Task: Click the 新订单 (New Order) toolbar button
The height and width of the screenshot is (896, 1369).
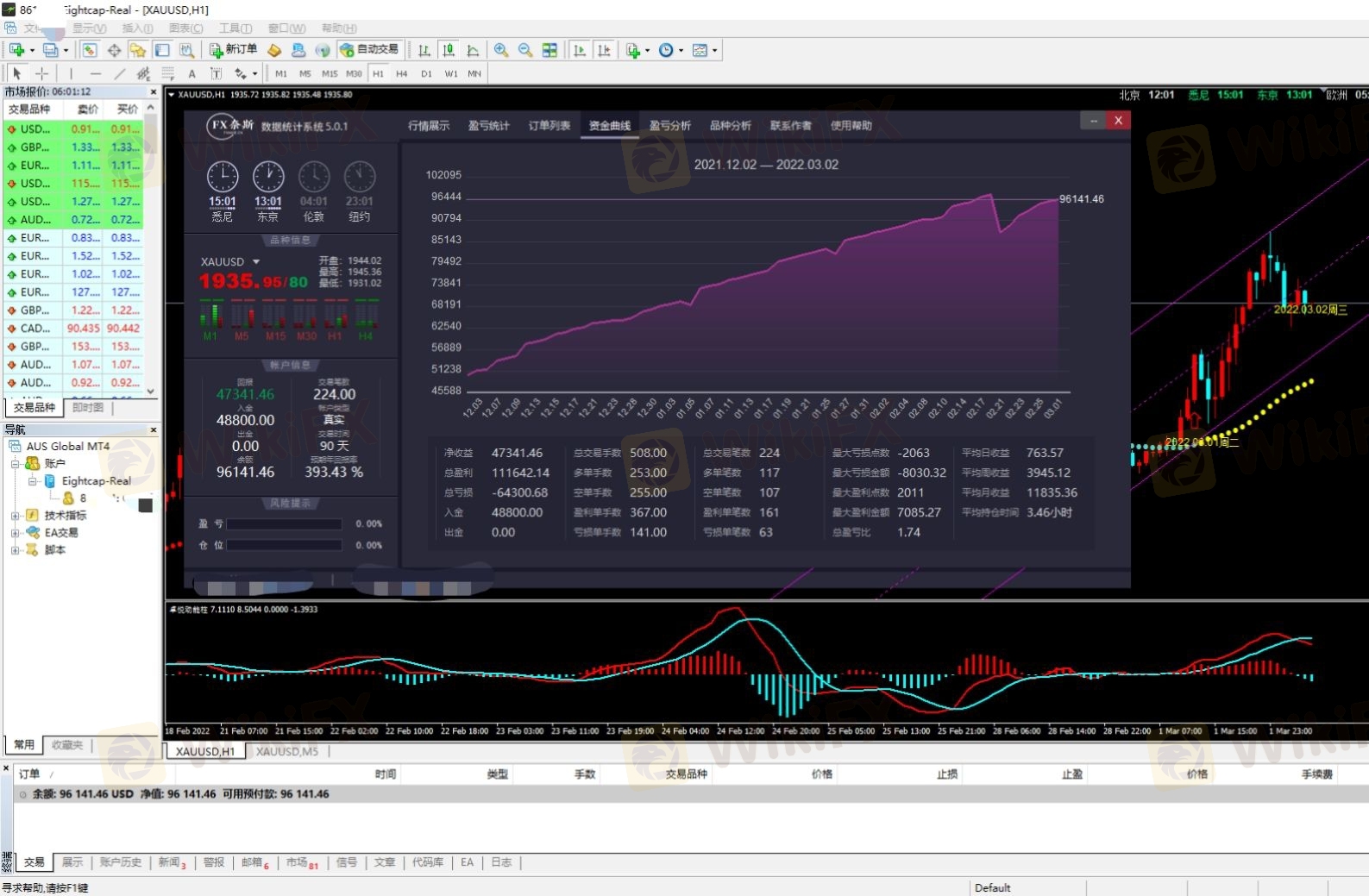Action: [233, 50]
